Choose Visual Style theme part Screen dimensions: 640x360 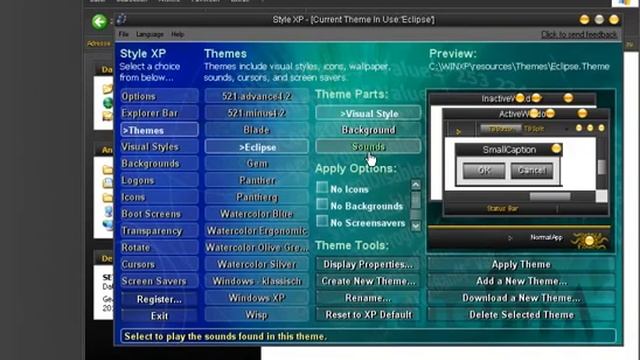coord(368,113)
